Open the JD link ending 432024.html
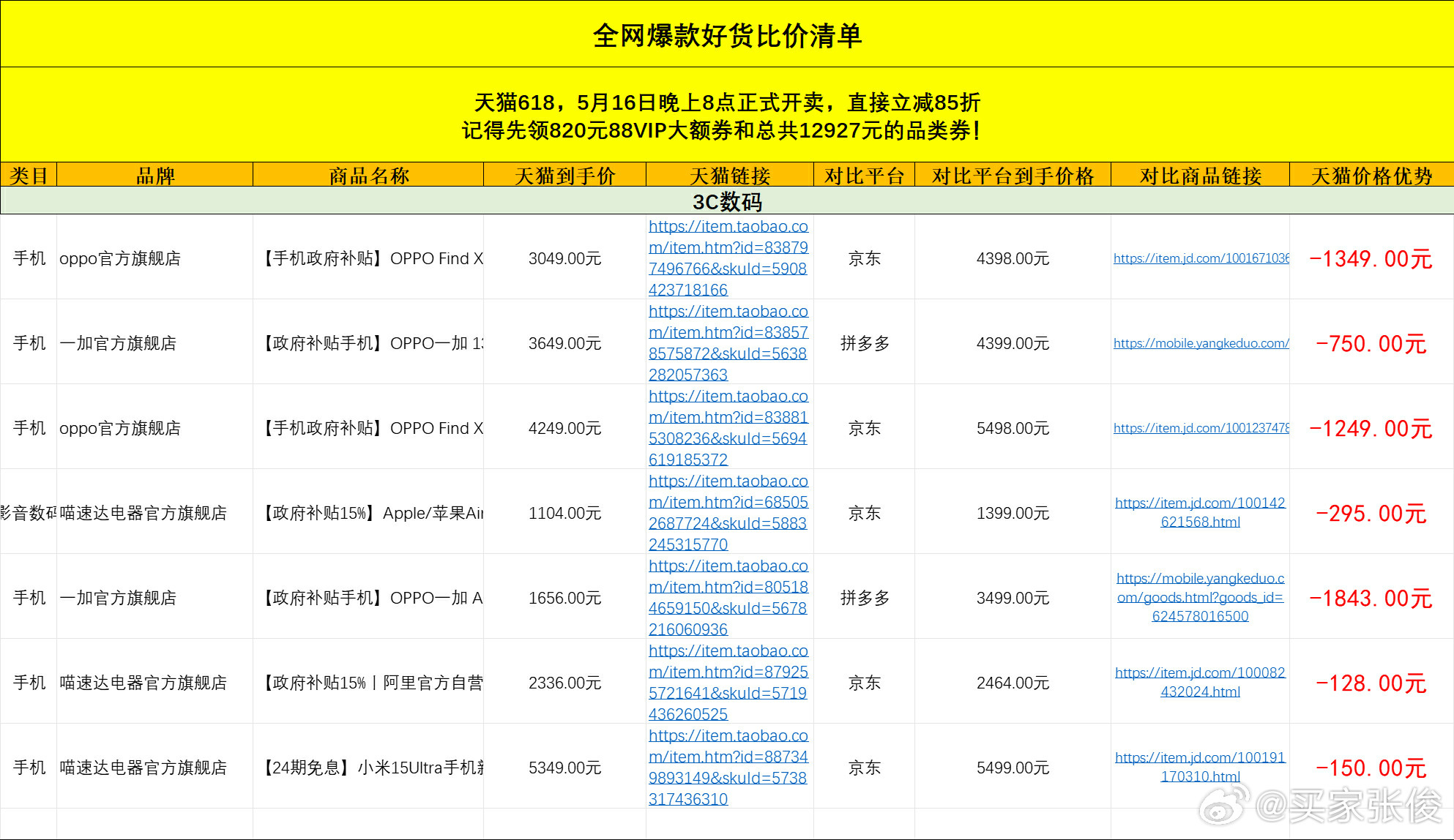The image size is (1454, 840). [x=1200, y=682]
